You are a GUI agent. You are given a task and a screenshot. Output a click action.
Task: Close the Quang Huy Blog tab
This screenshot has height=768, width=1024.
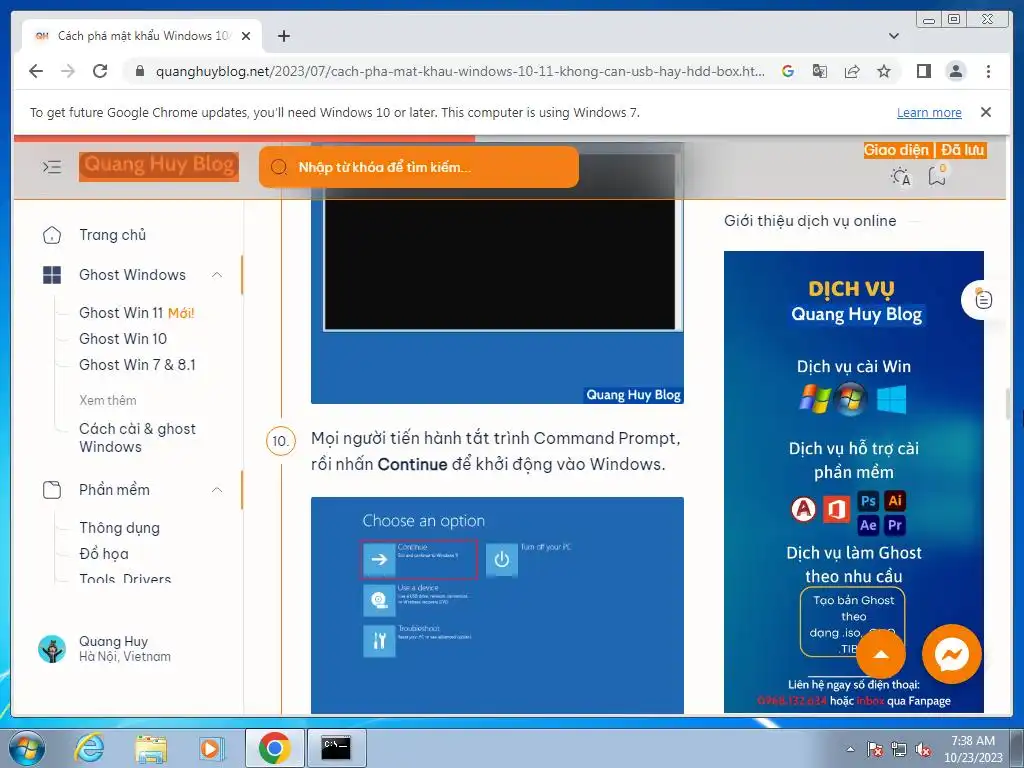click(x=246, y=36)
